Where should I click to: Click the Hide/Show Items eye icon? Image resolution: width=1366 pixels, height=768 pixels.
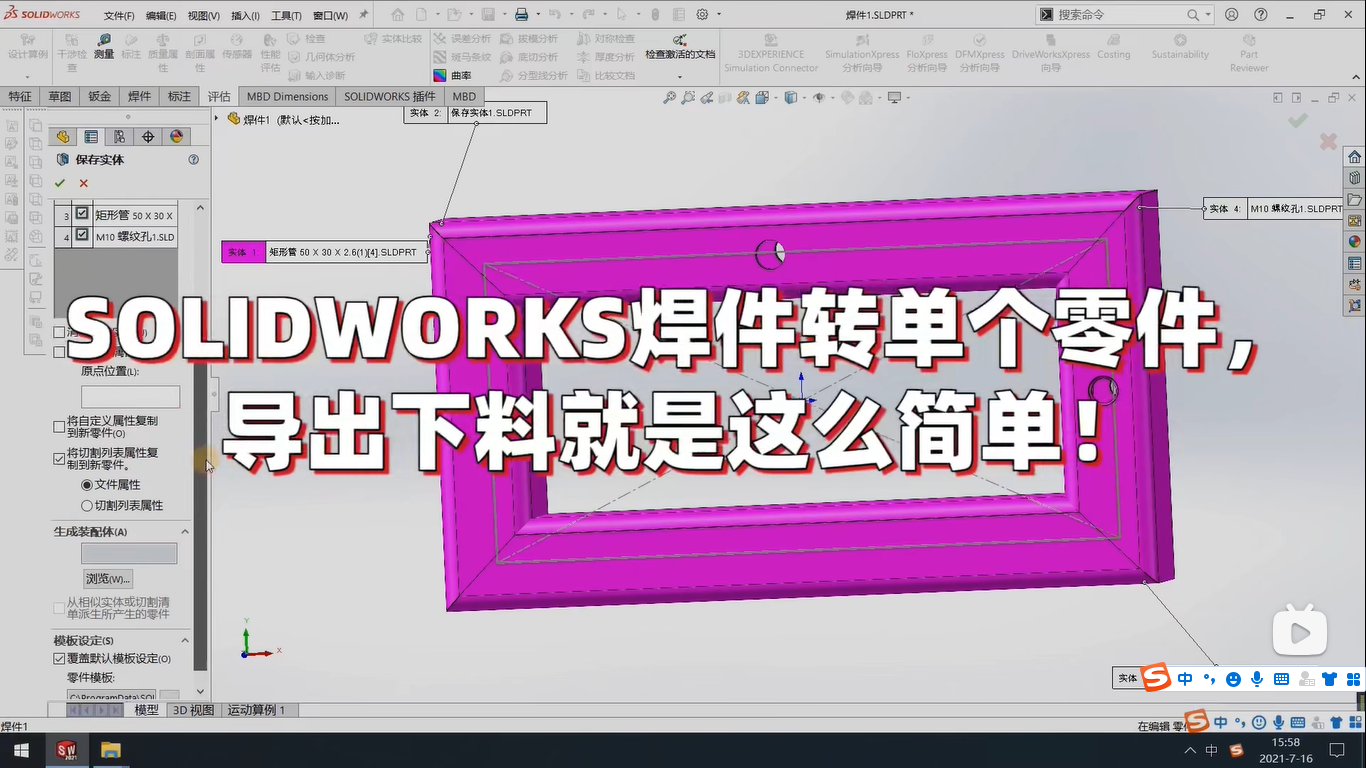coord(818,97)
